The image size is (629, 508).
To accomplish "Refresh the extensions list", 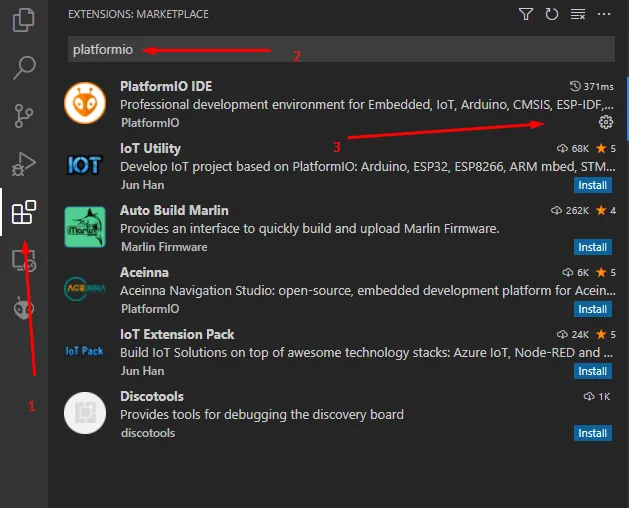I will (x=552, y=14).
